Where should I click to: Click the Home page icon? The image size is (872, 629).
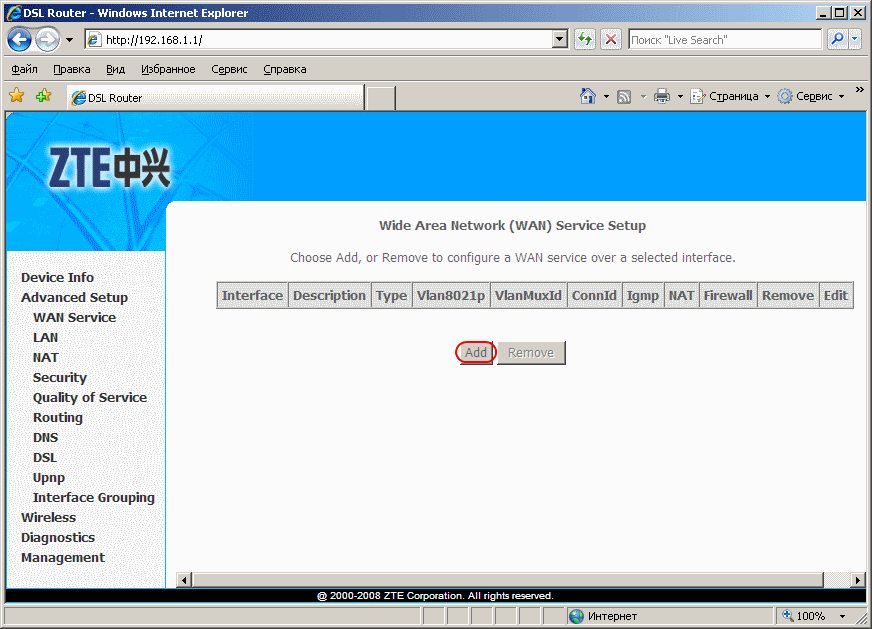(x=588, y=97)
